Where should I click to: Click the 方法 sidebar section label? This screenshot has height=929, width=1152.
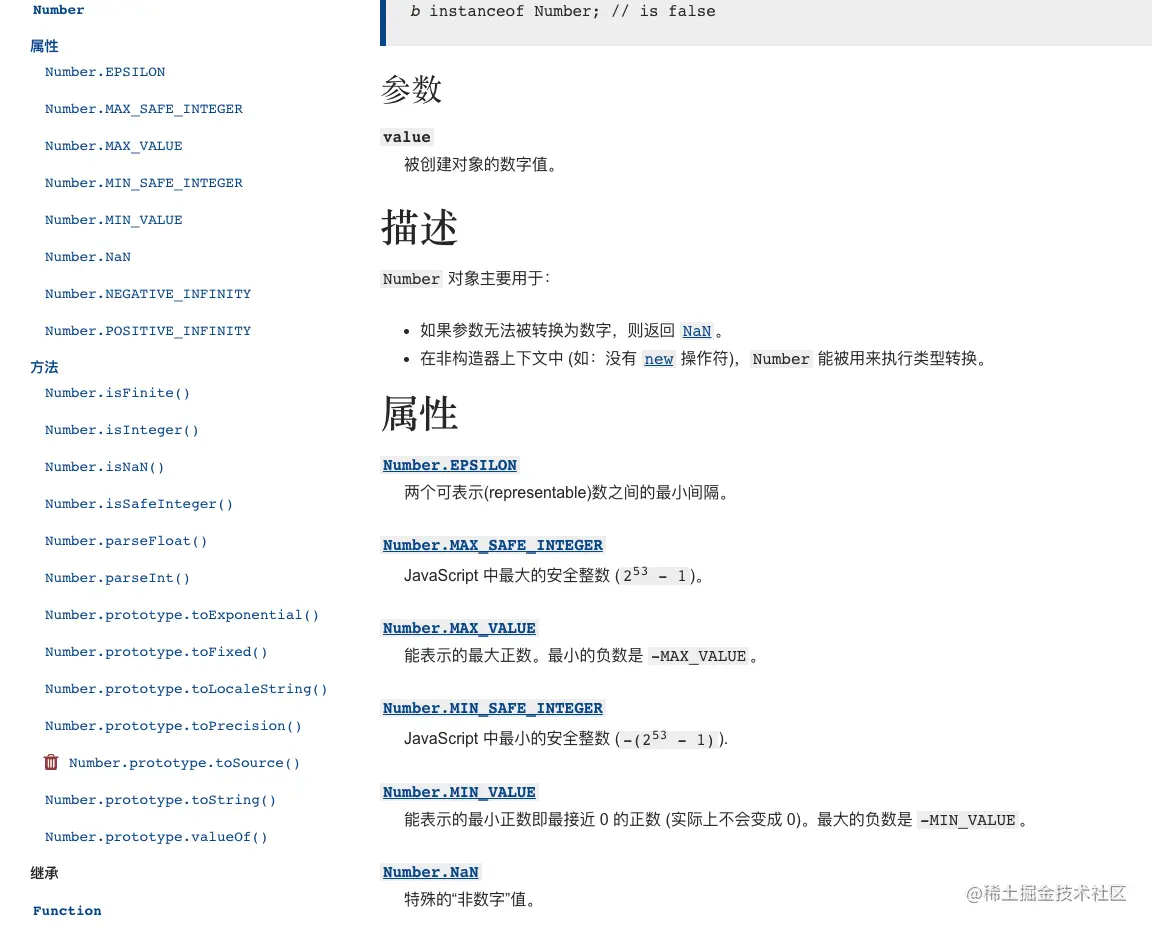[x=44, y=367]
